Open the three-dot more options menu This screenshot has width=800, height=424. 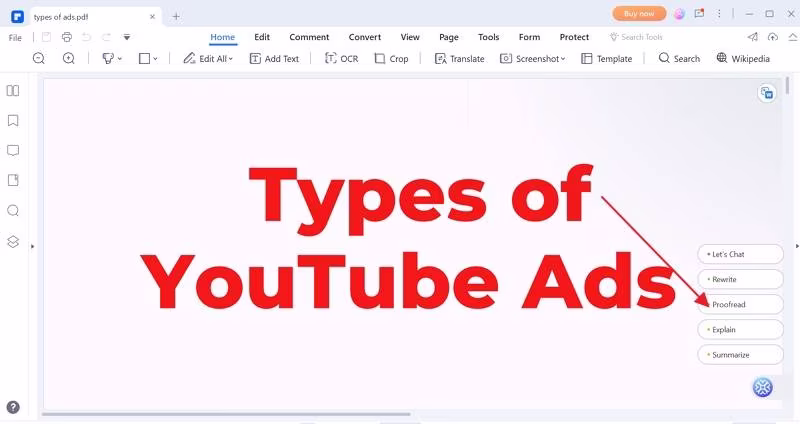coord(719,14)
